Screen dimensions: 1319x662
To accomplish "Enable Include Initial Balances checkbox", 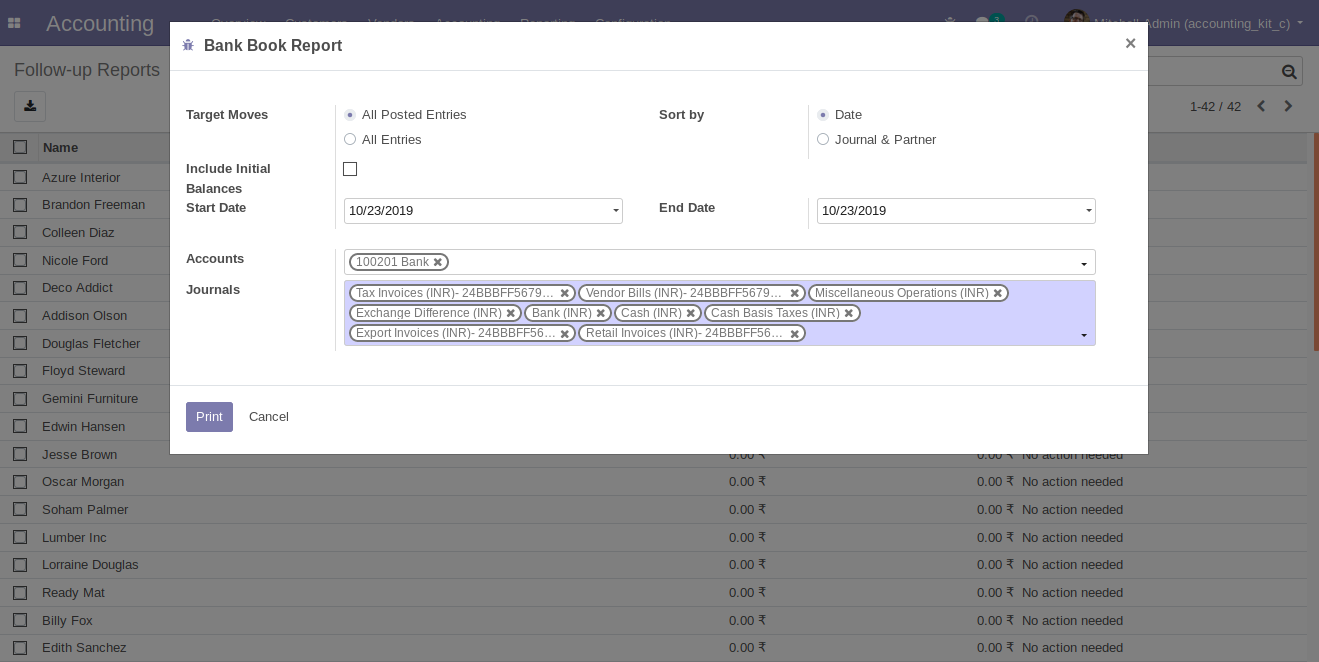I will 350,169.
